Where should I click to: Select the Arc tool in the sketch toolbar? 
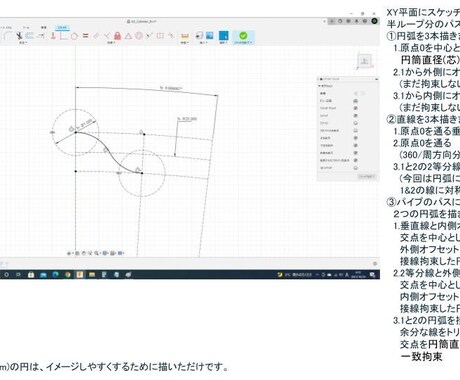7,36
